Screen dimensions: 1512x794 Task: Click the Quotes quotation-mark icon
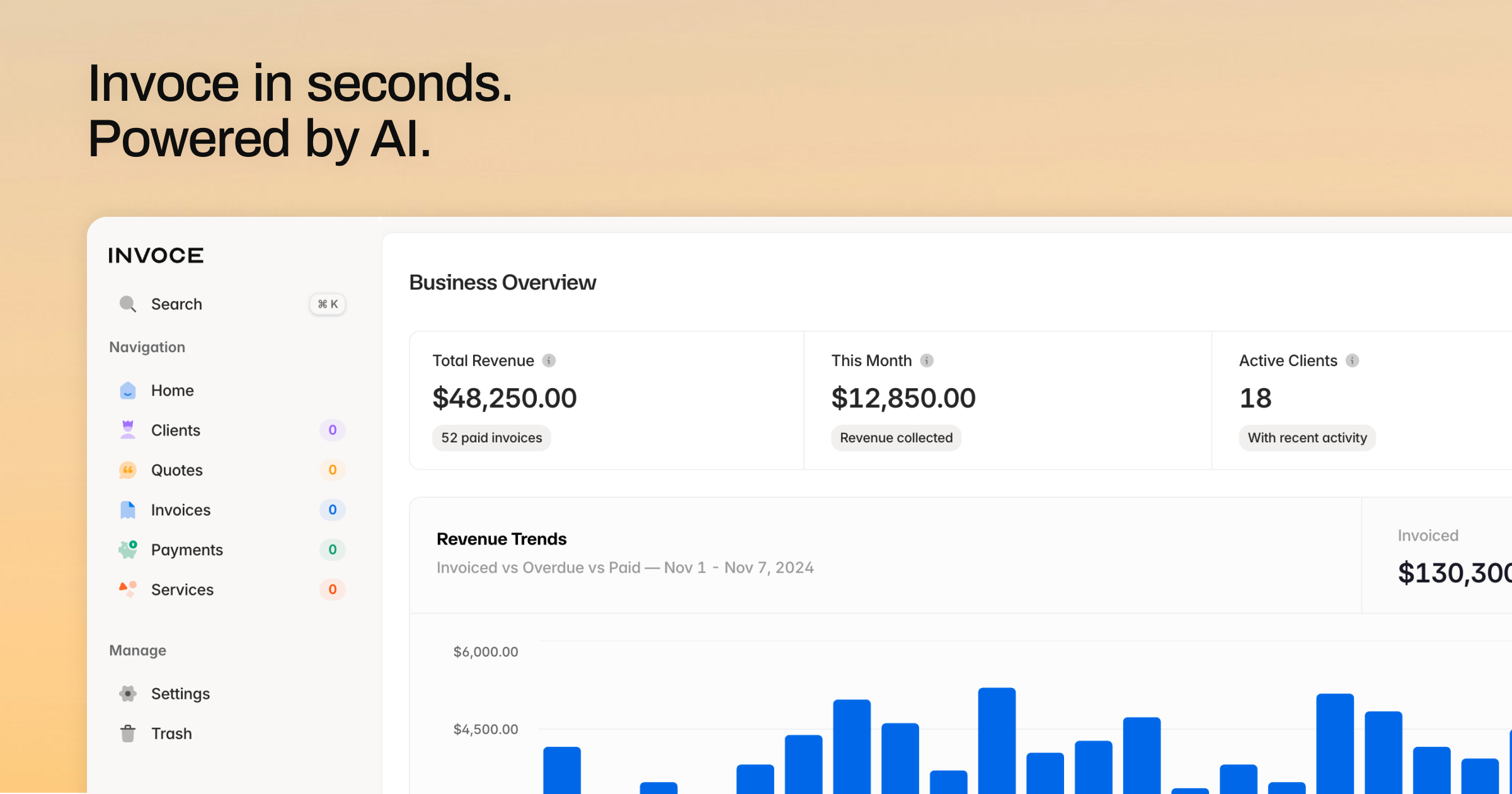[x=128, y=469]
